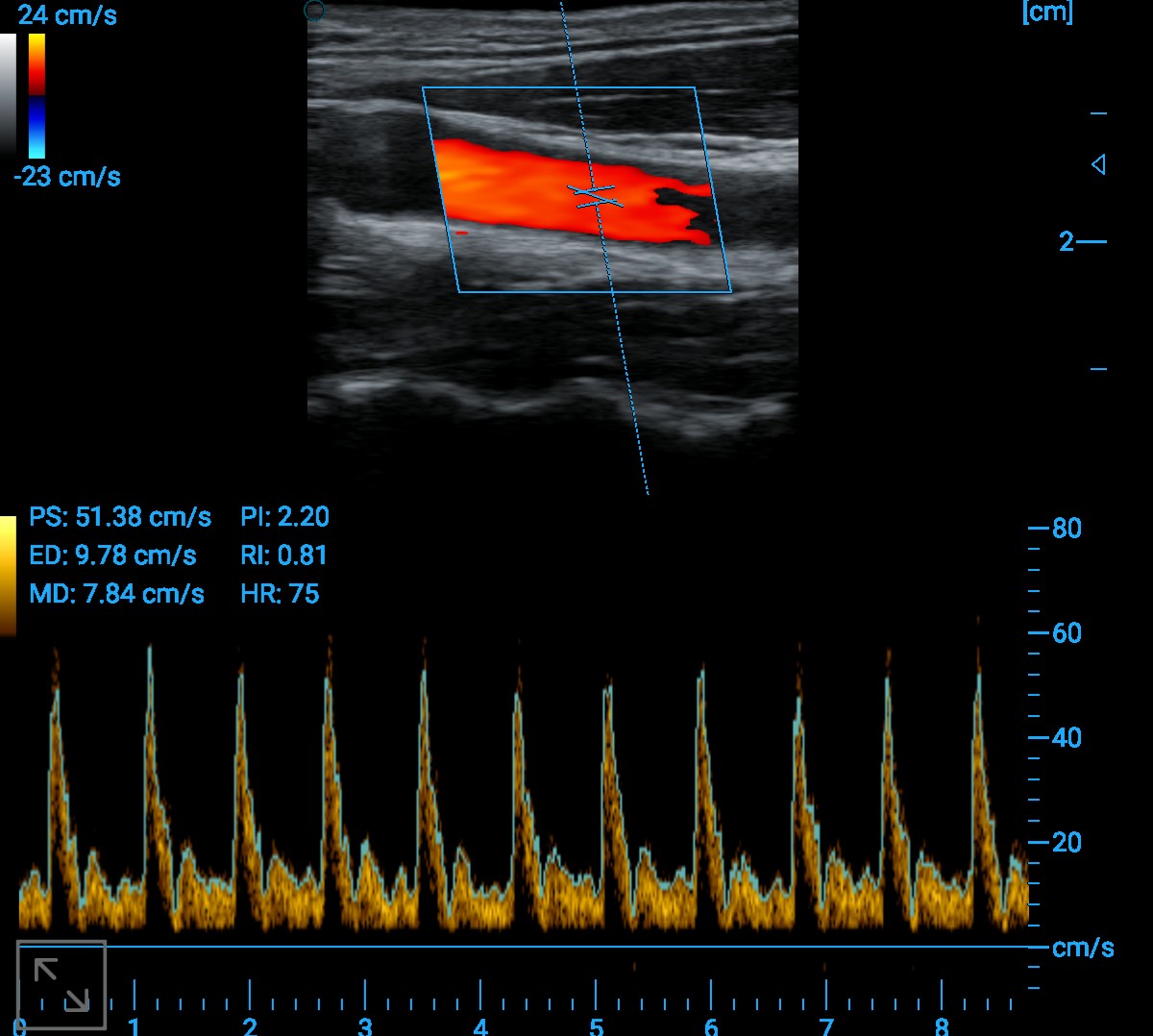Click the PS 51.38 cm/s measurement
Viewport: 1153px width, 1036px height.
(120, 517)
